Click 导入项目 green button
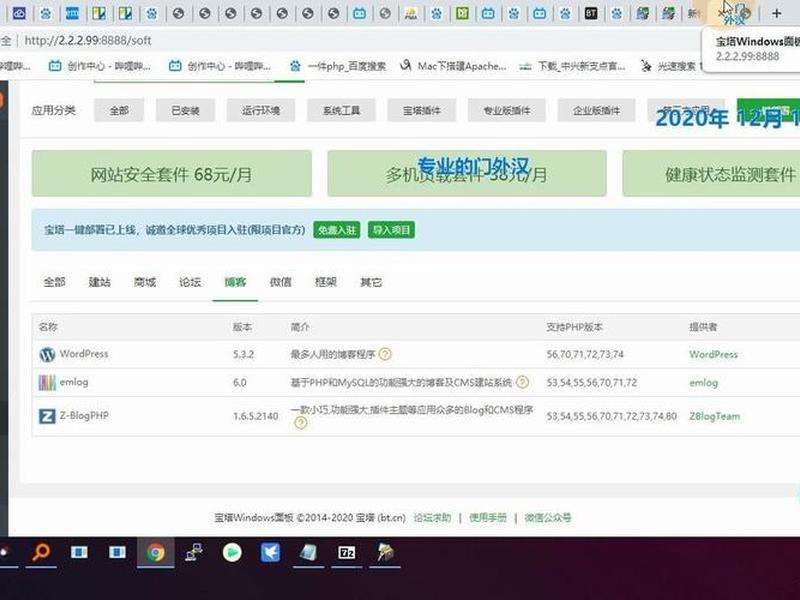This screenshot has width=800, height=600. tap(391, 230)
